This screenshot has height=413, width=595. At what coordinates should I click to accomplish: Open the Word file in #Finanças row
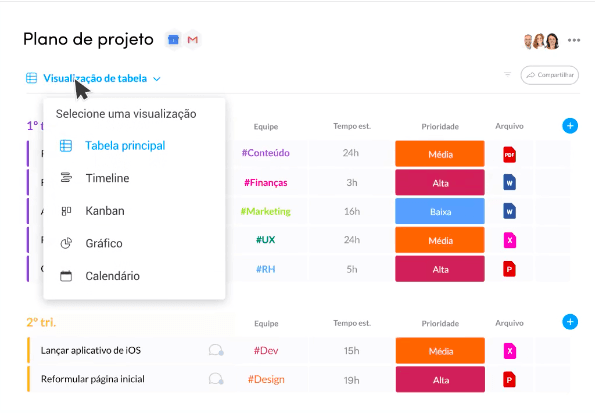click(509, 183)
